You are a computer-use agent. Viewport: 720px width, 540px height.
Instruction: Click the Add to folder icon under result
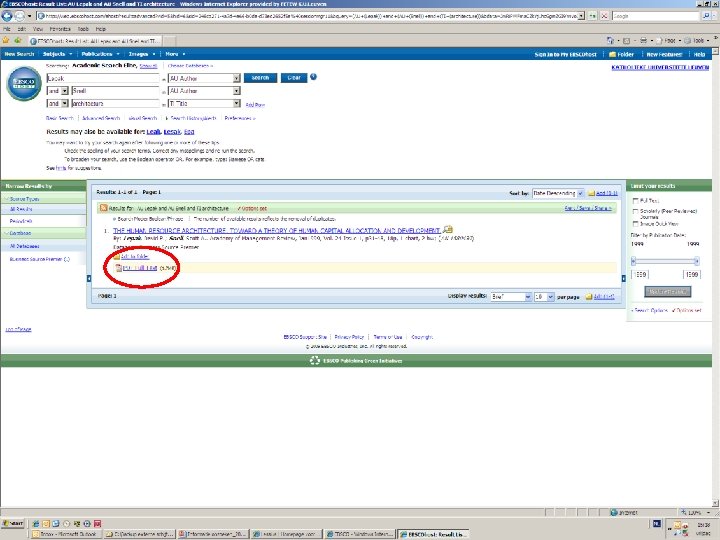click(x=117, y=256)
